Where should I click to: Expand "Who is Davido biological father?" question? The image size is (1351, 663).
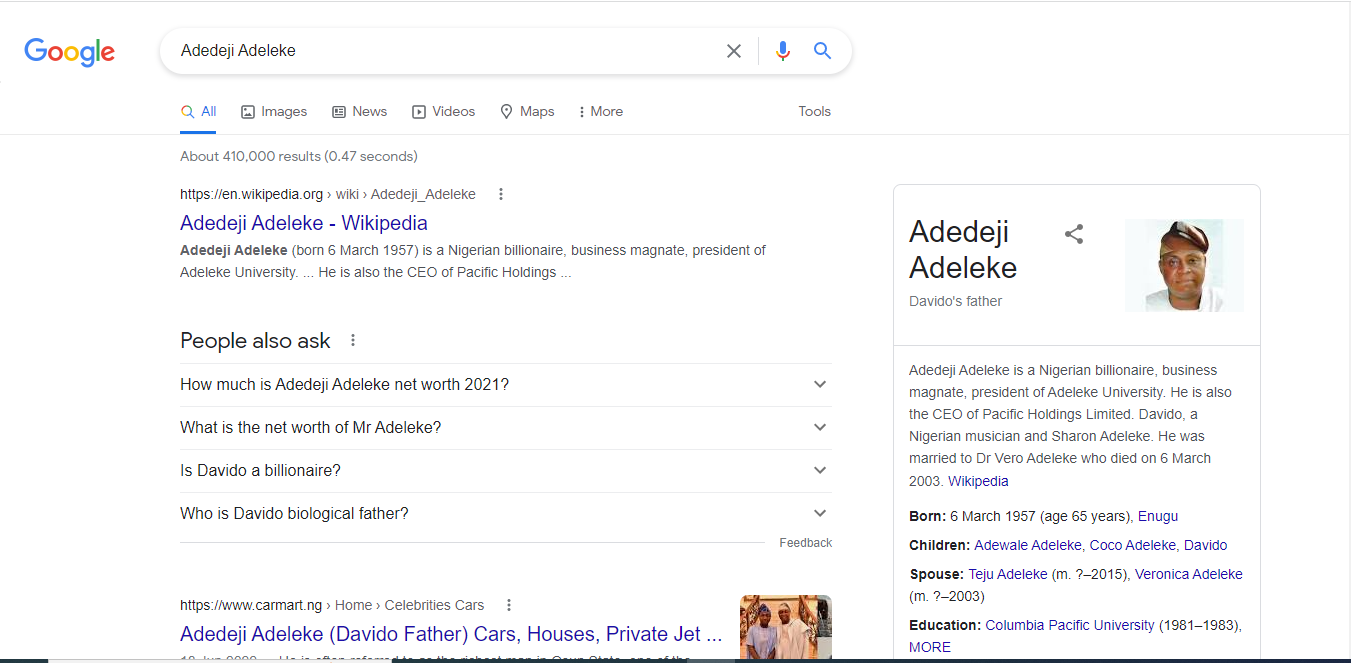click(x=820, y=514)
